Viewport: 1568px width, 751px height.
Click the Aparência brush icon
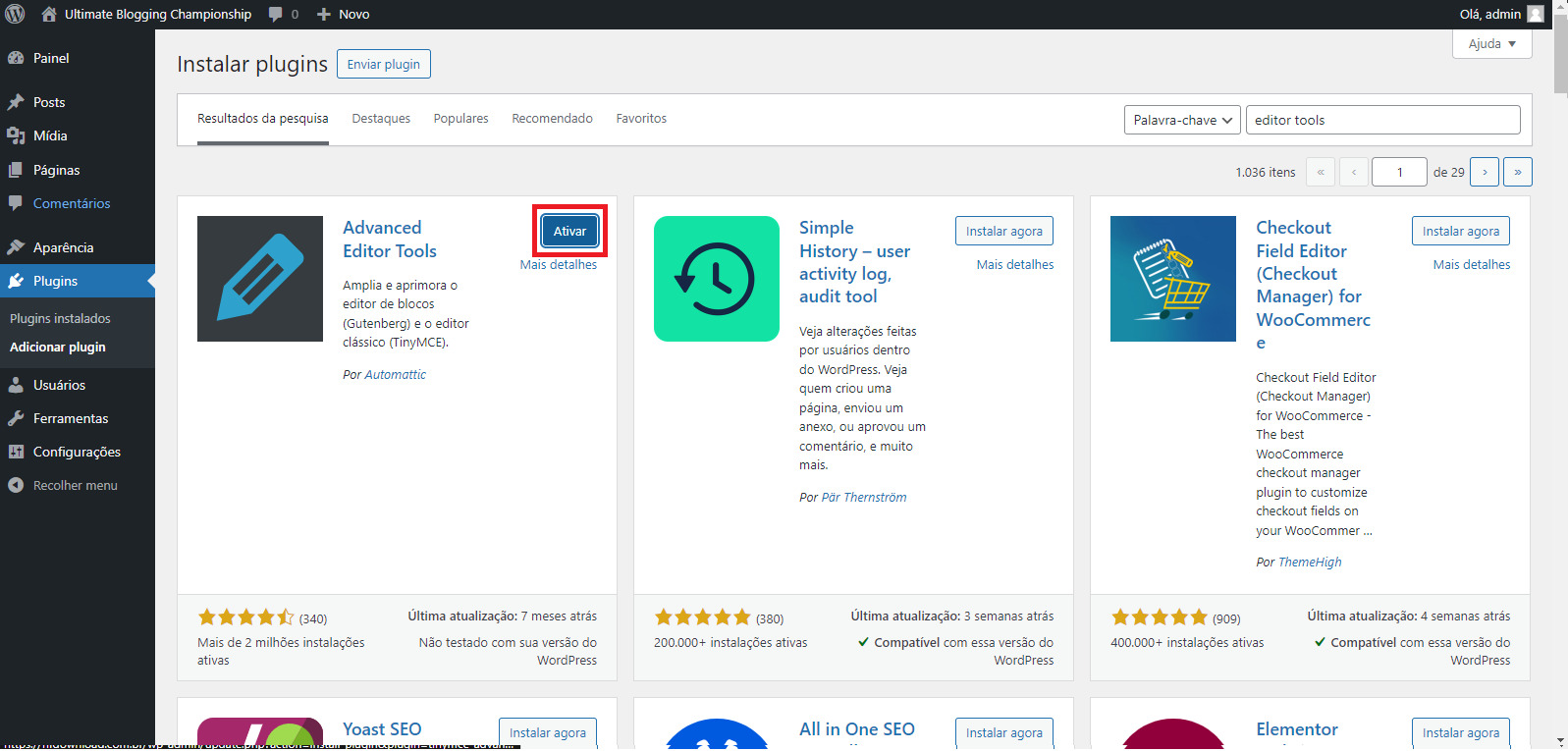coord(16,247)
